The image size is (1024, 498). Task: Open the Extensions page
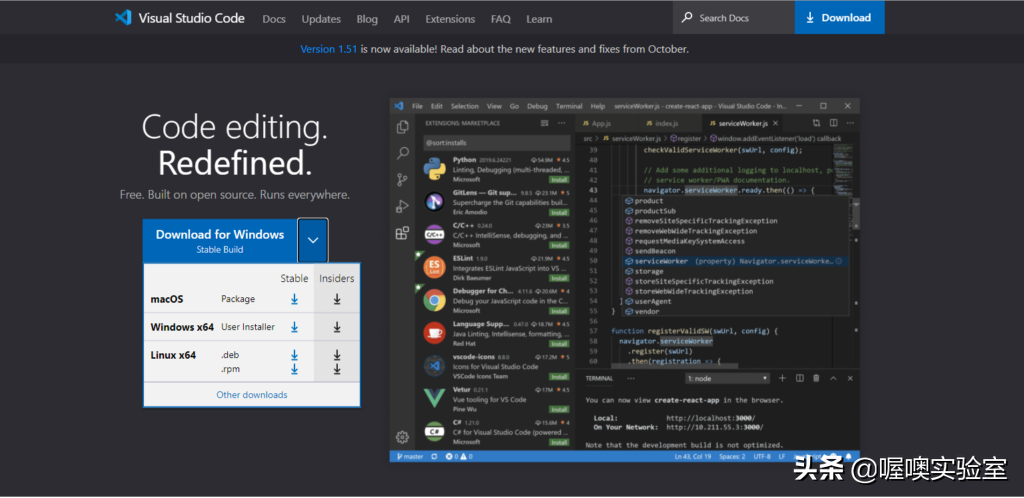[450, 19]
